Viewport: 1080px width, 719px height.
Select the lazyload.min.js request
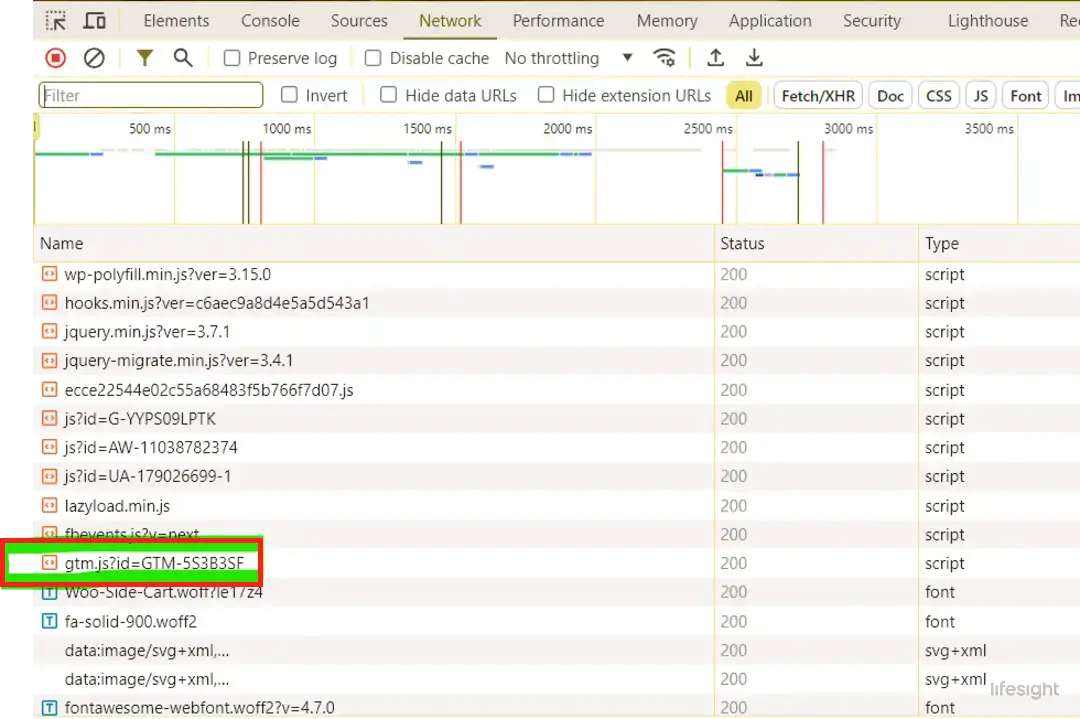point(117,506)
